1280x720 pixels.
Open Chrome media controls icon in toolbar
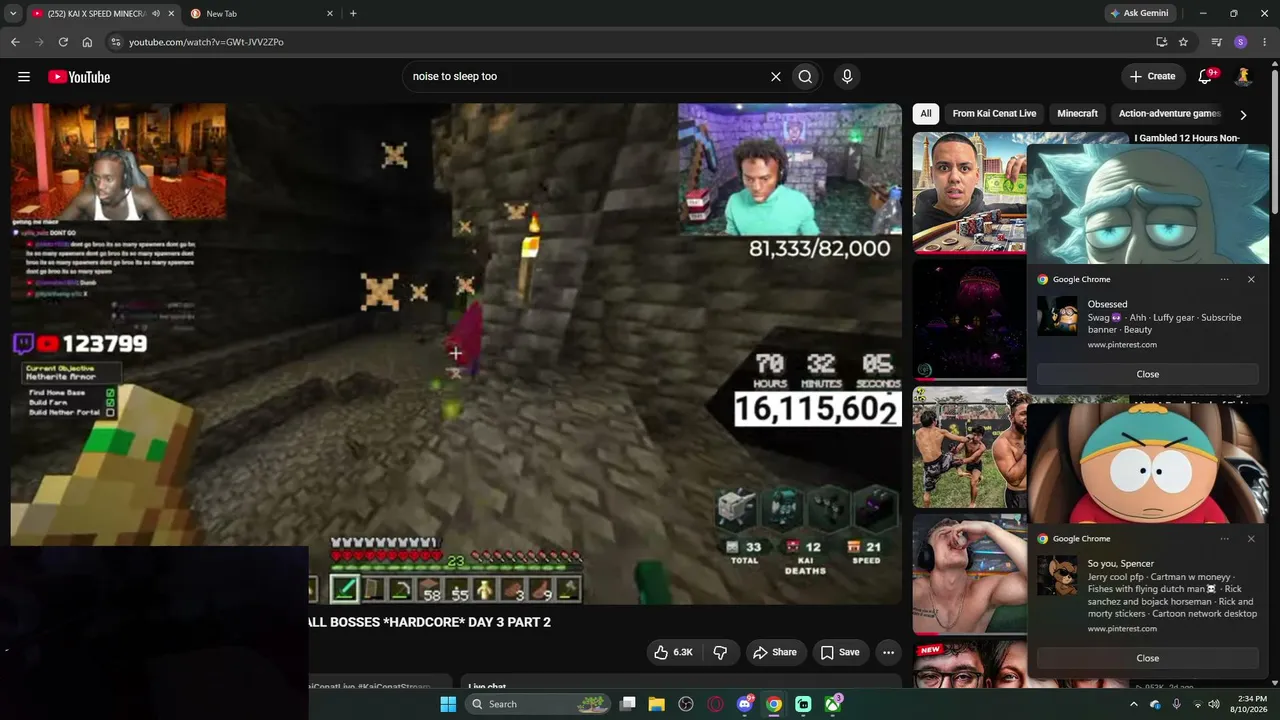tap(1216, 42)
